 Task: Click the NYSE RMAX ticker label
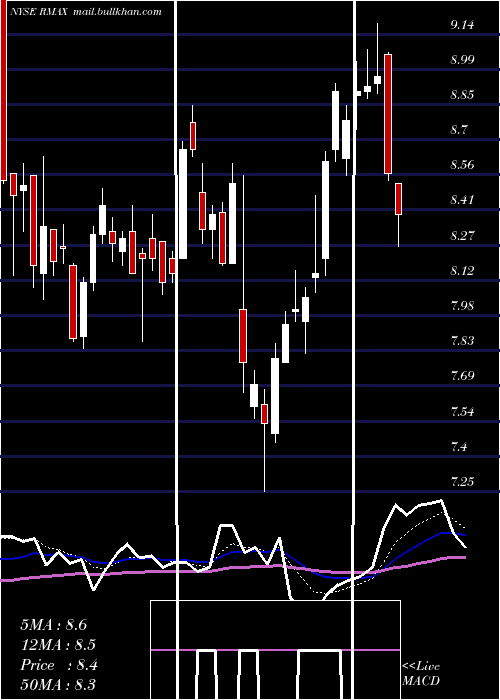pos(38,12)
